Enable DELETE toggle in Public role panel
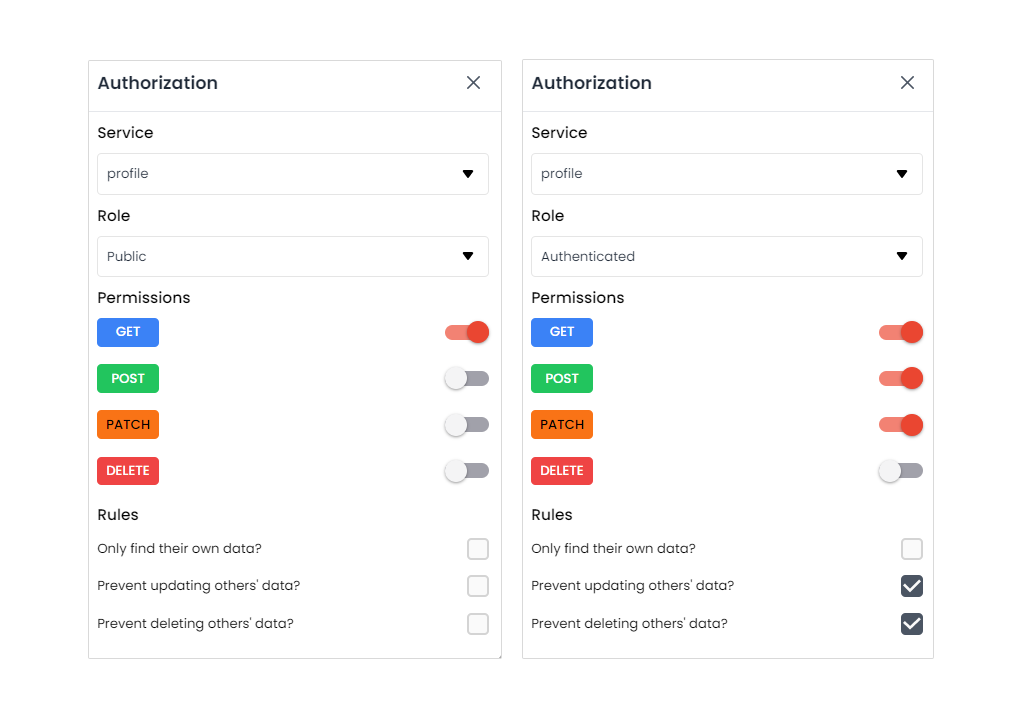 (x=467, y=471)
